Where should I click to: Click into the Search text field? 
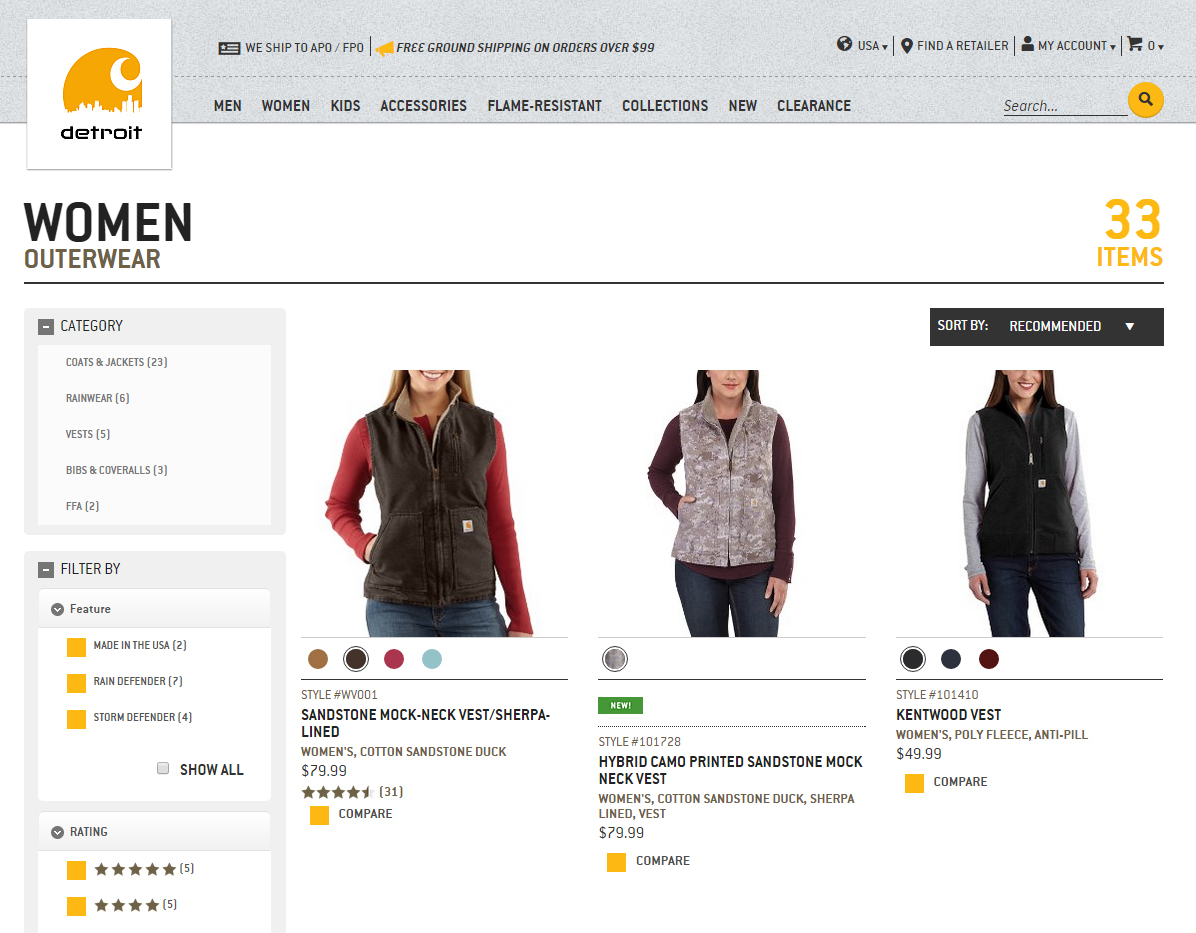tap(1063, 106)
